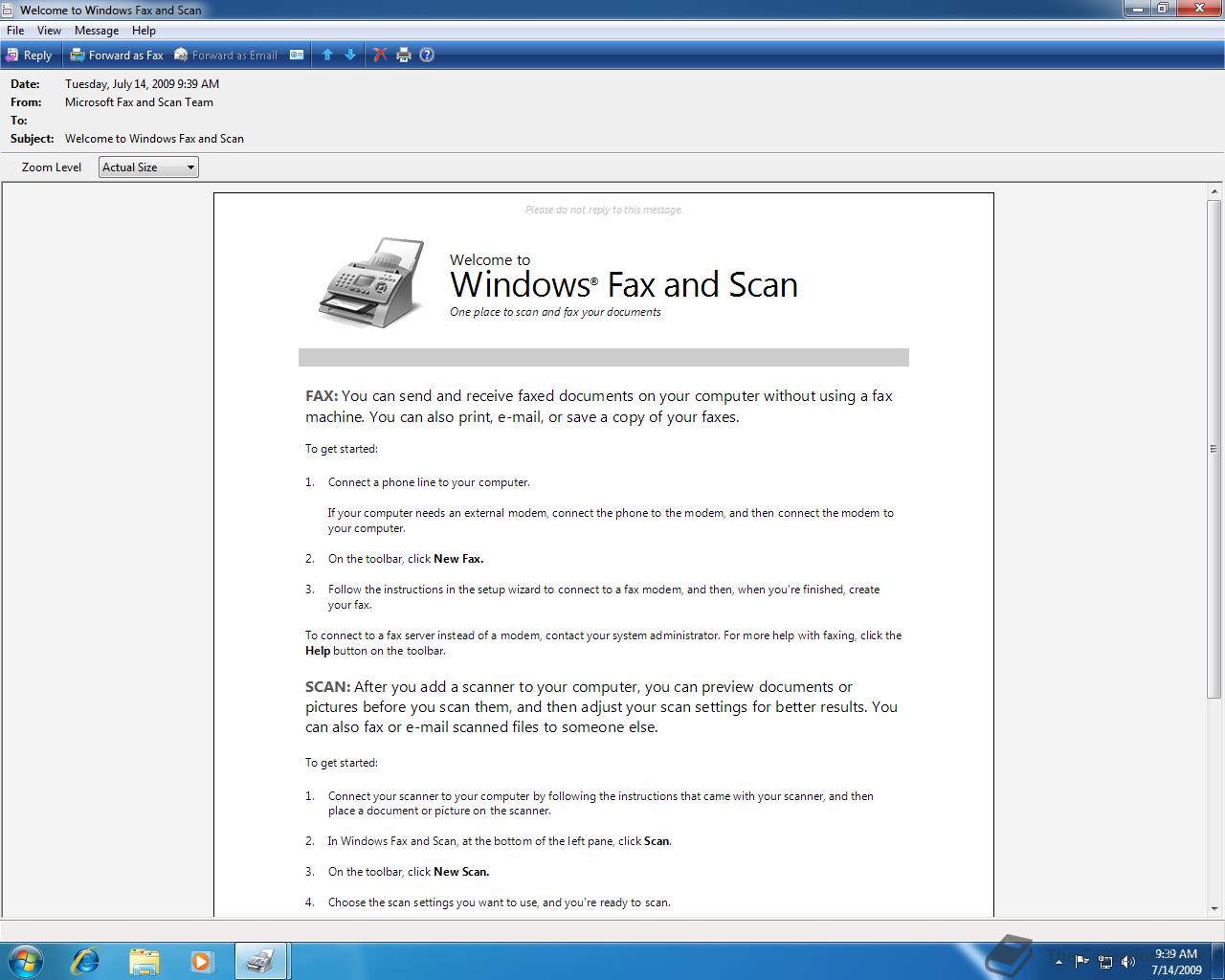Image resolution: width=1225 pixels, height=980 pixels.
Task: Click the window title bar icon
Action: click(x=9, y=10)
